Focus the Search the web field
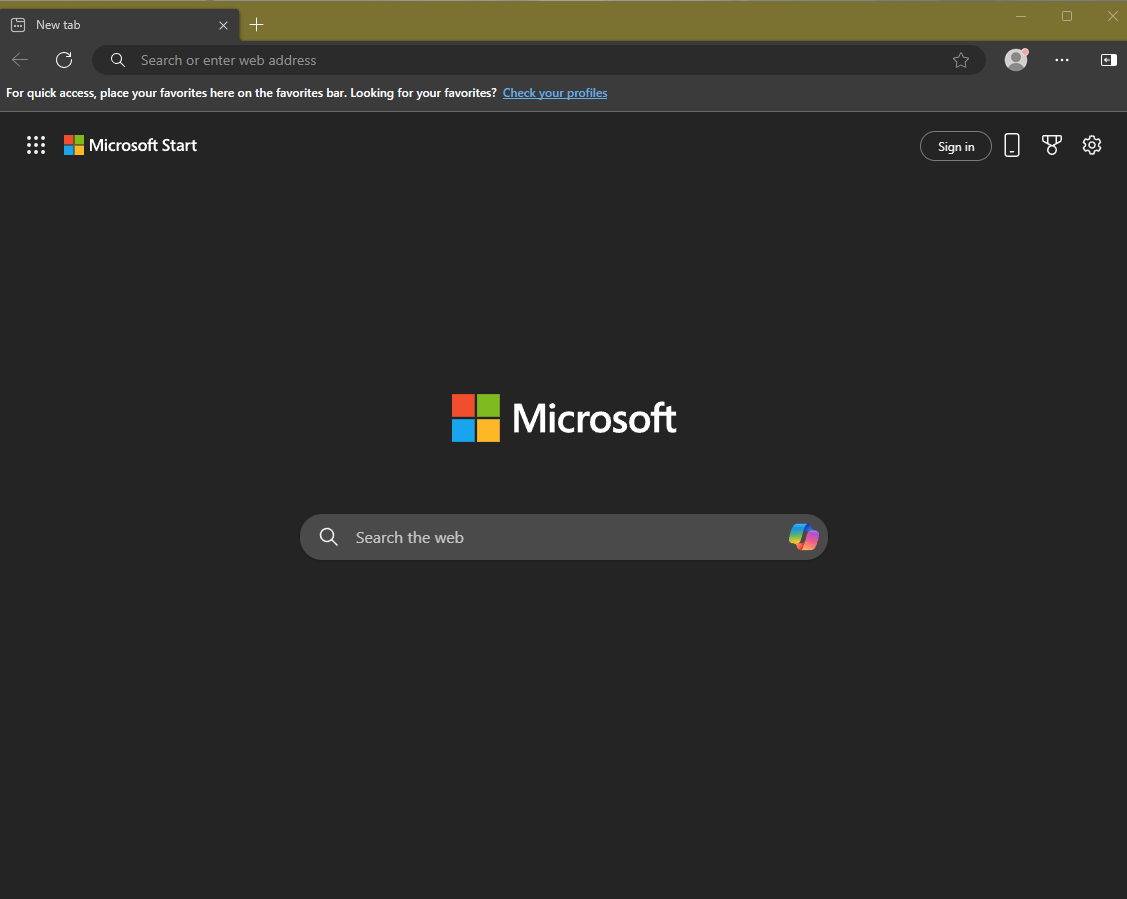1127x899 pixels. [x=564, y=537]
